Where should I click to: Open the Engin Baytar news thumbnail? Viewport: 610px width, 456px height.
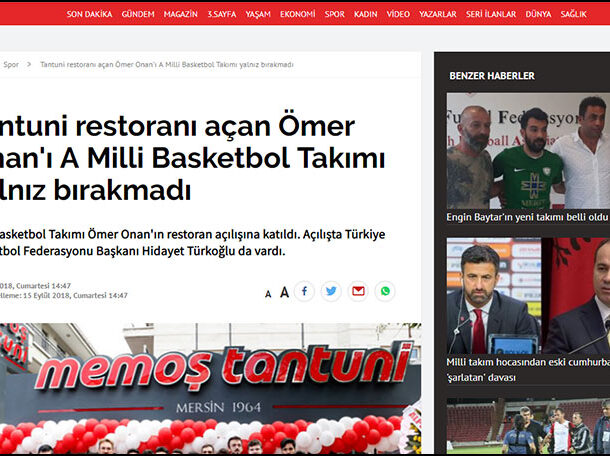(527, 150)
